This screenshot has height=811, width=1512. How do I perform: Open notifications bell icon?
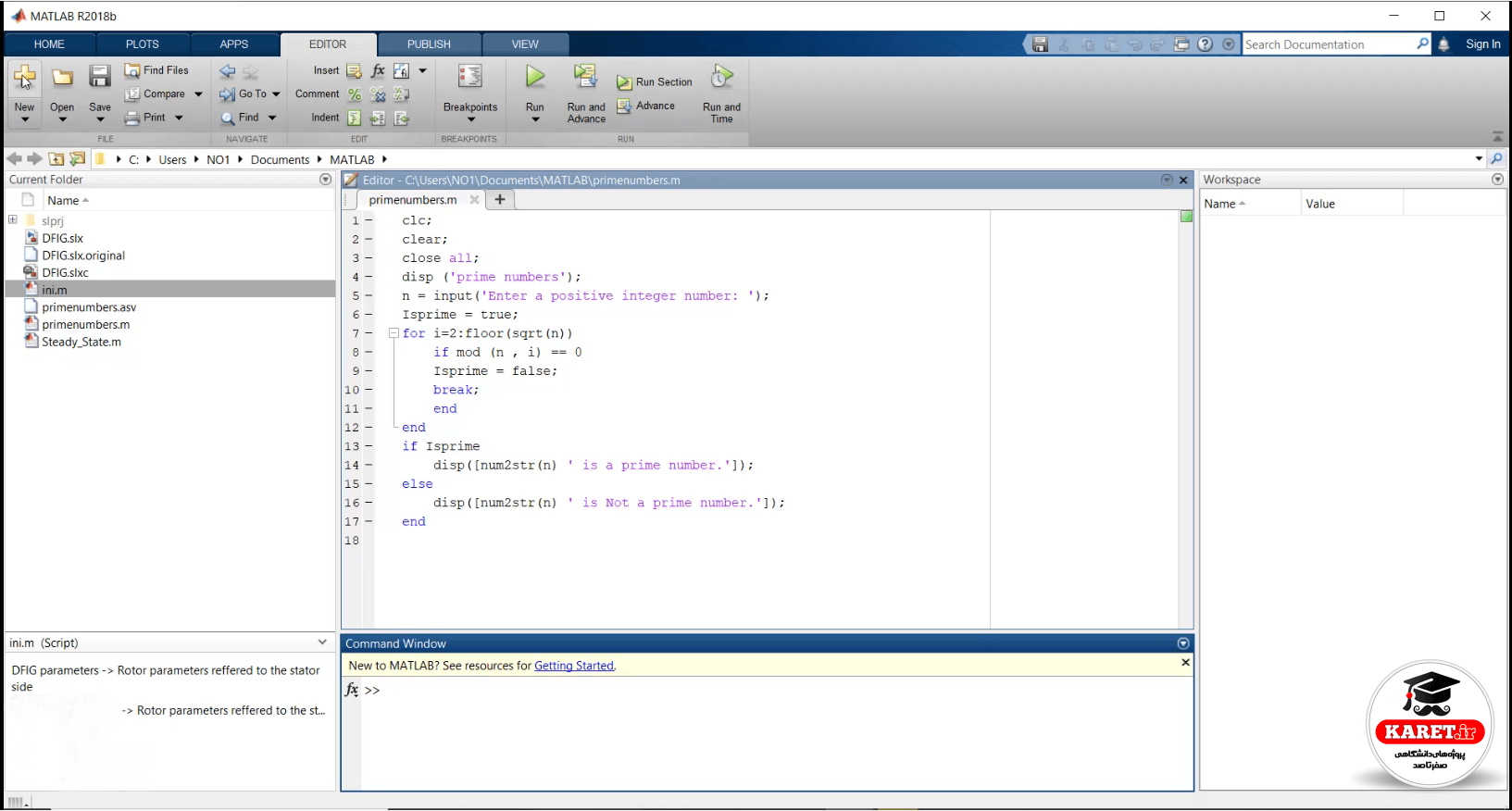1443,44
